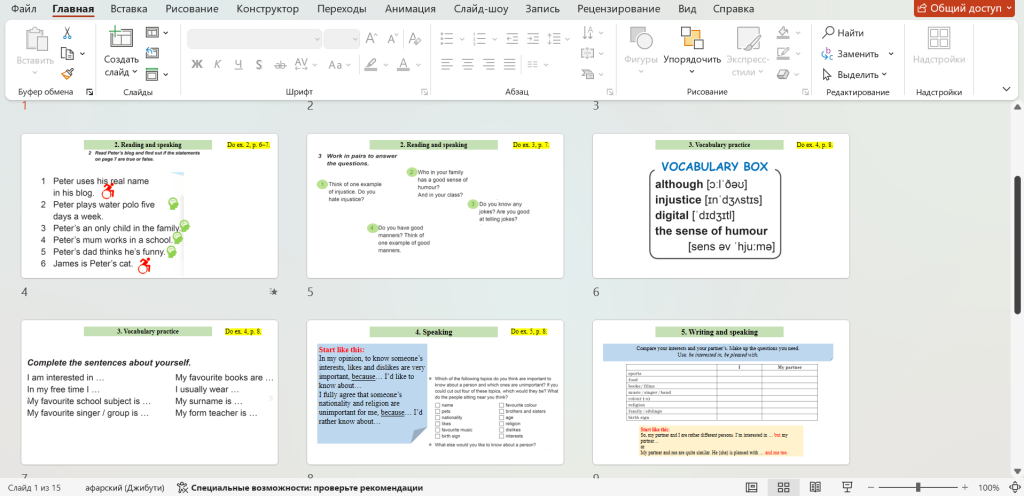
Task: Toggle strikethrough formatting
Action: pyautogui.click(x=280, y=65)
